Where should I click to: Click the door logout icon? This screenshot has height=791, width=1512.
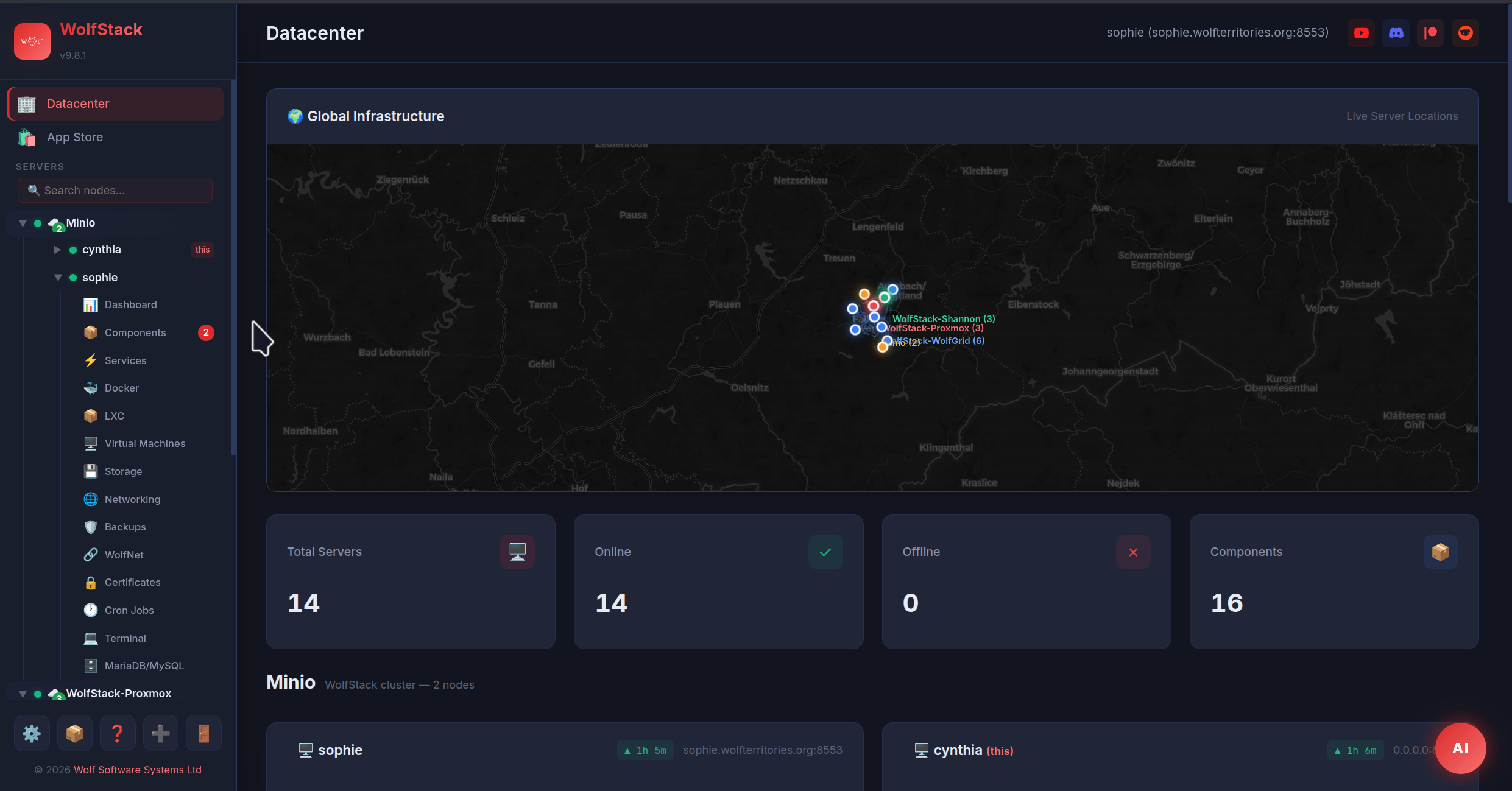tap(203, 733)
